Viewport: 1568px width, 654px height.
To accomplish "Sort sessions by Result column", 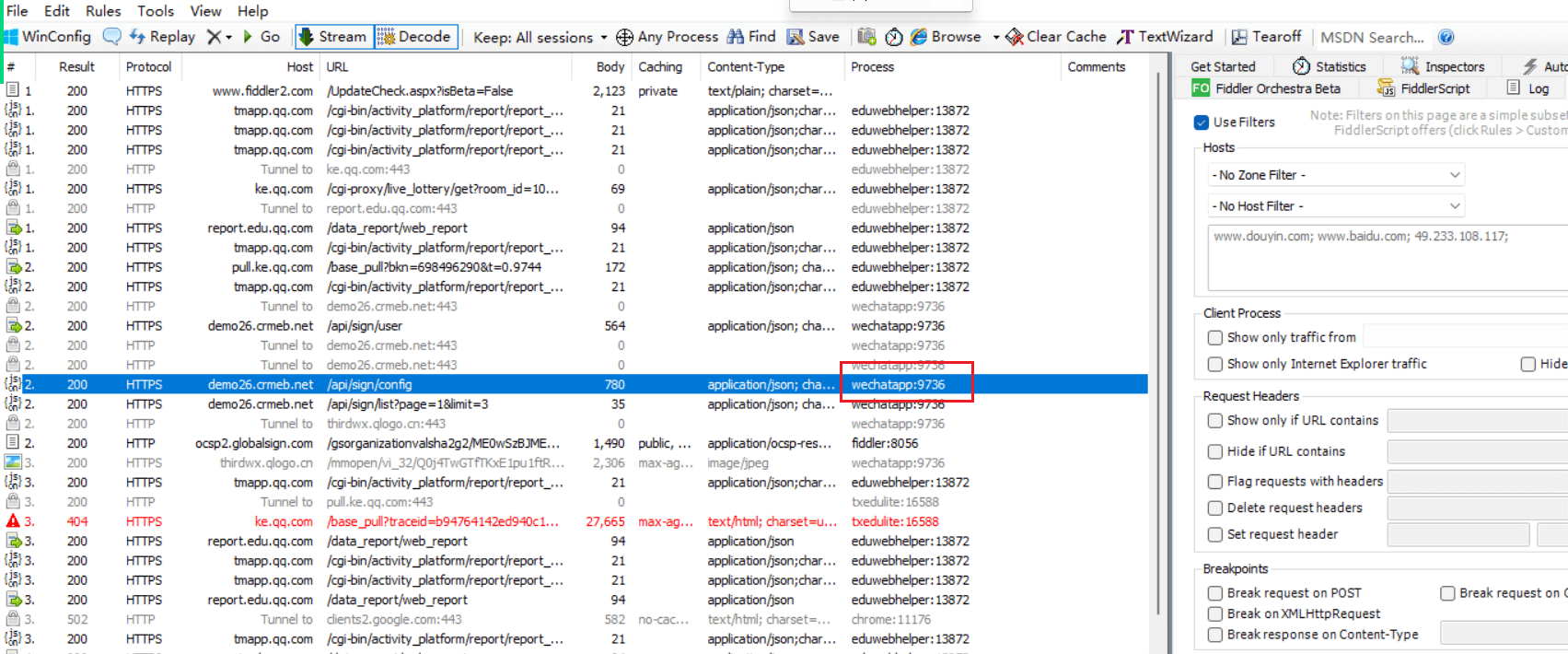I will [77, 66].
